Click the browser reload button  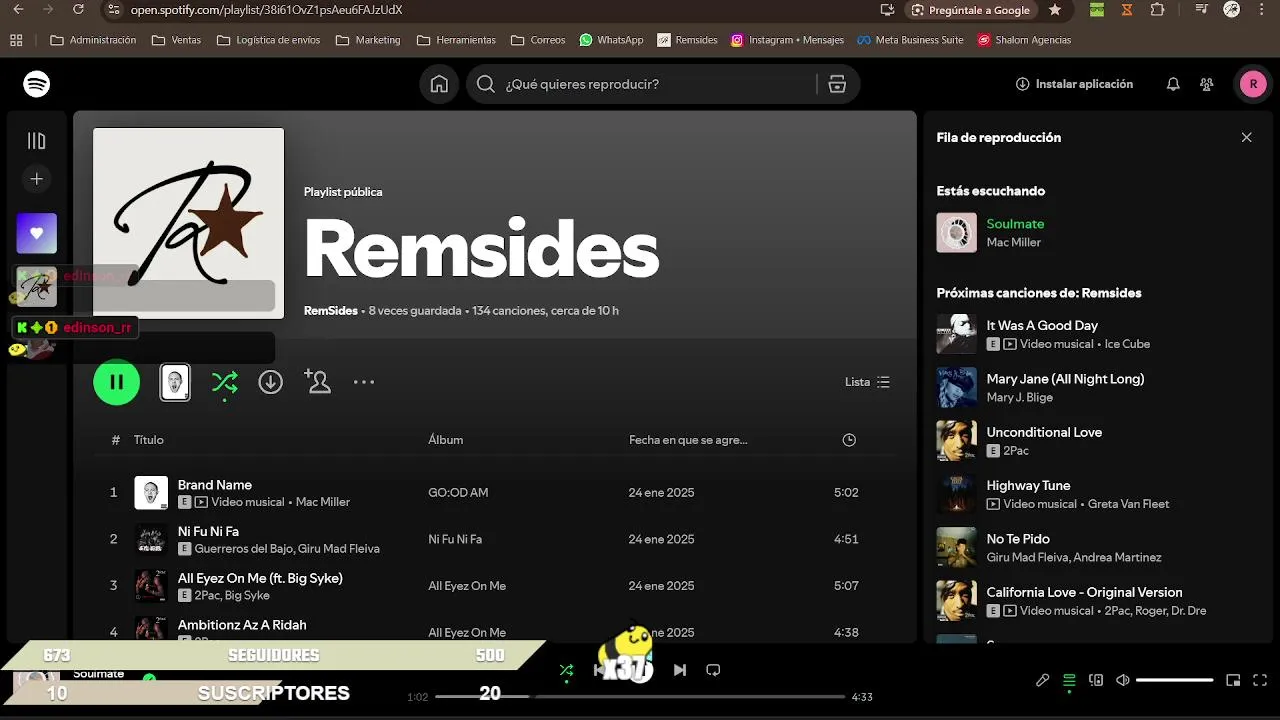[x=79, y=10]
